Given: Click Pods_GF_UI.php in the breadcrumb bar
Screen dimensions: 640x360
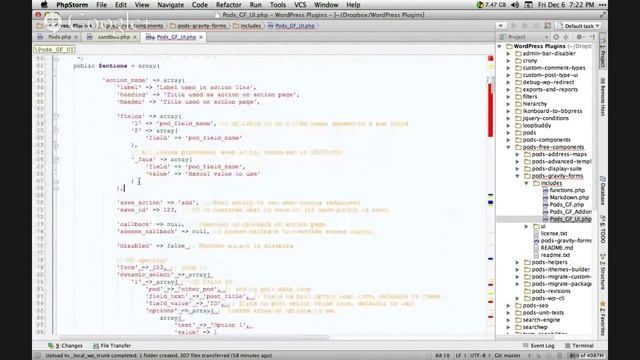Looking at the screenshot, I should (291, 26).
